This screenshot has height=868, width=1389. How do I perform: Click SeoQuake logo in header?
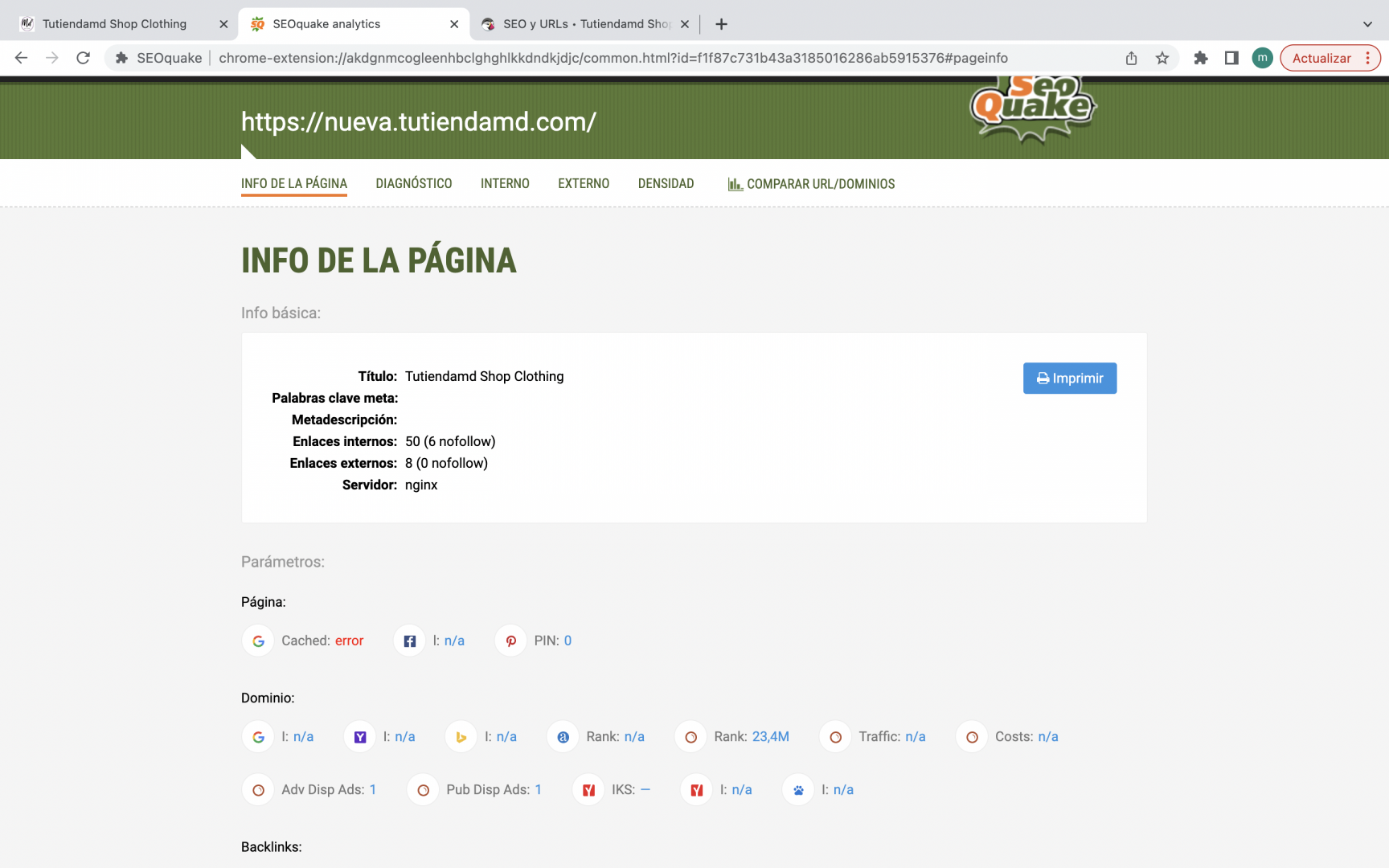tap(1034, 108)
